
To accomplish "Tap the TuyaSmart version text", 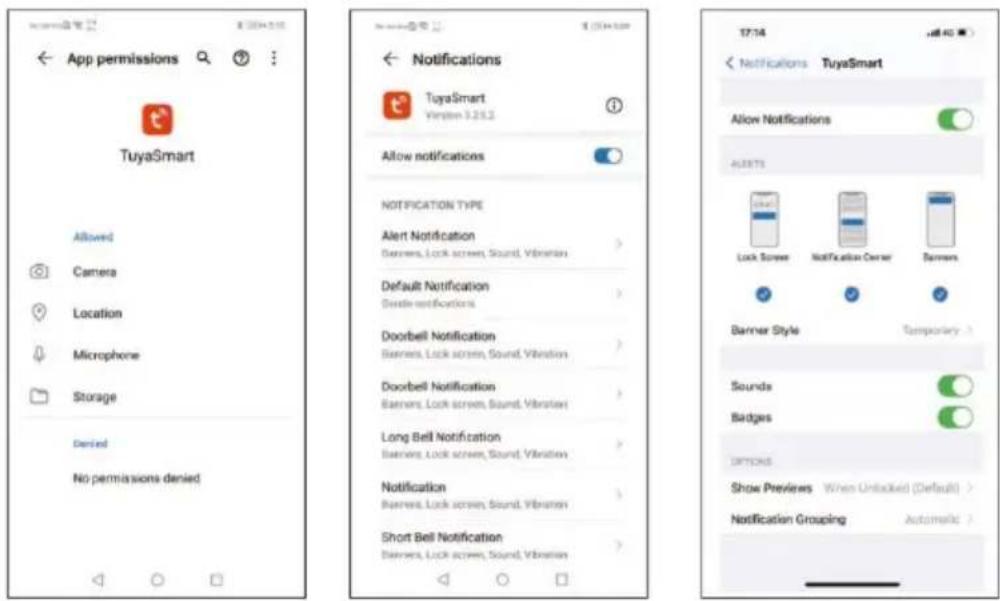I will (459, 115).
